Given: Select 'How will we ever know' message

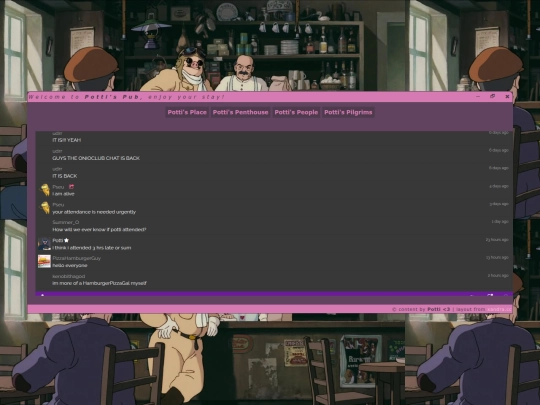Looking at the screenshot, I should (99, 230).
